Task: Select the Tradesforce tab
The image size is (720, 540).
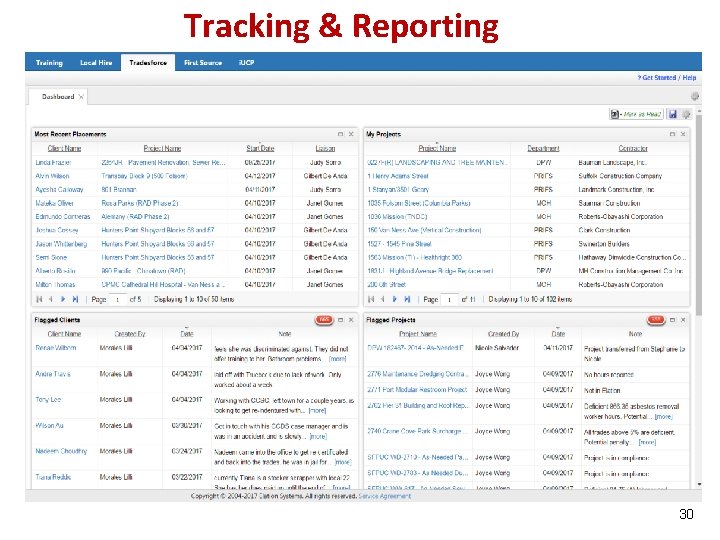Action: pyautogui.click(x=148, y=62)
